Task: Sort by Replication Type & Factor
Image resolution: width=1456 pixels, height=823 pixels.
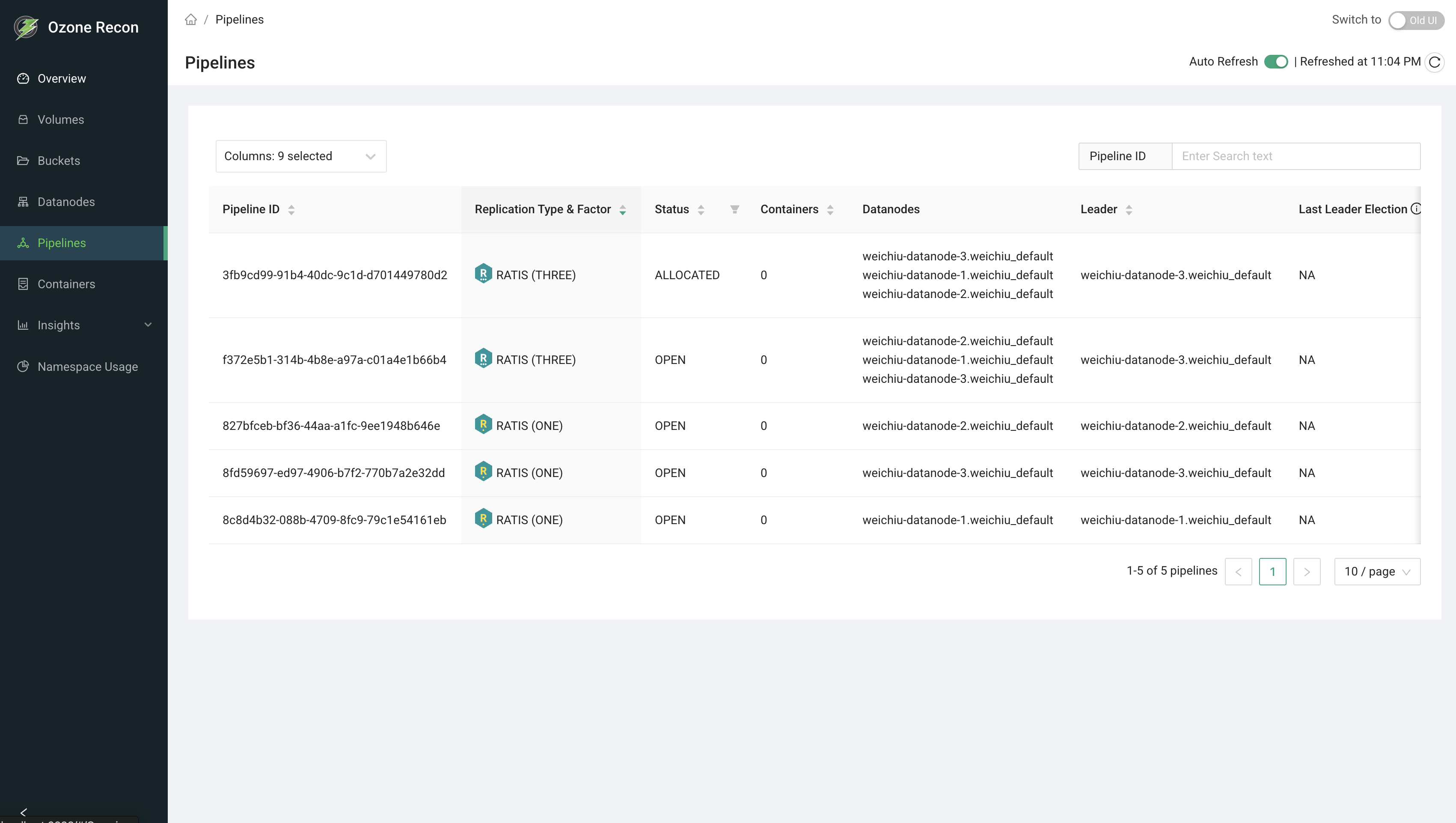Action: coord(623,209)
